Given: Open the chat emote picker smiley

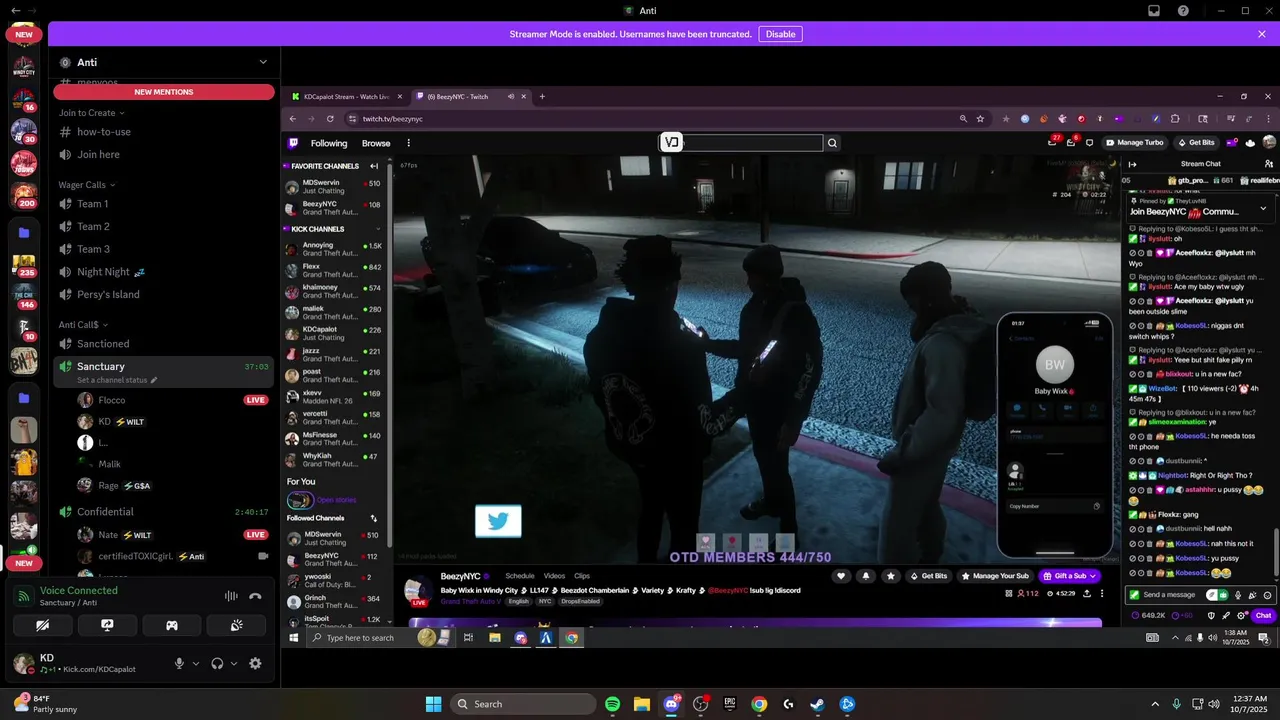Looking at the screenshot, I should coord(1267,595).
